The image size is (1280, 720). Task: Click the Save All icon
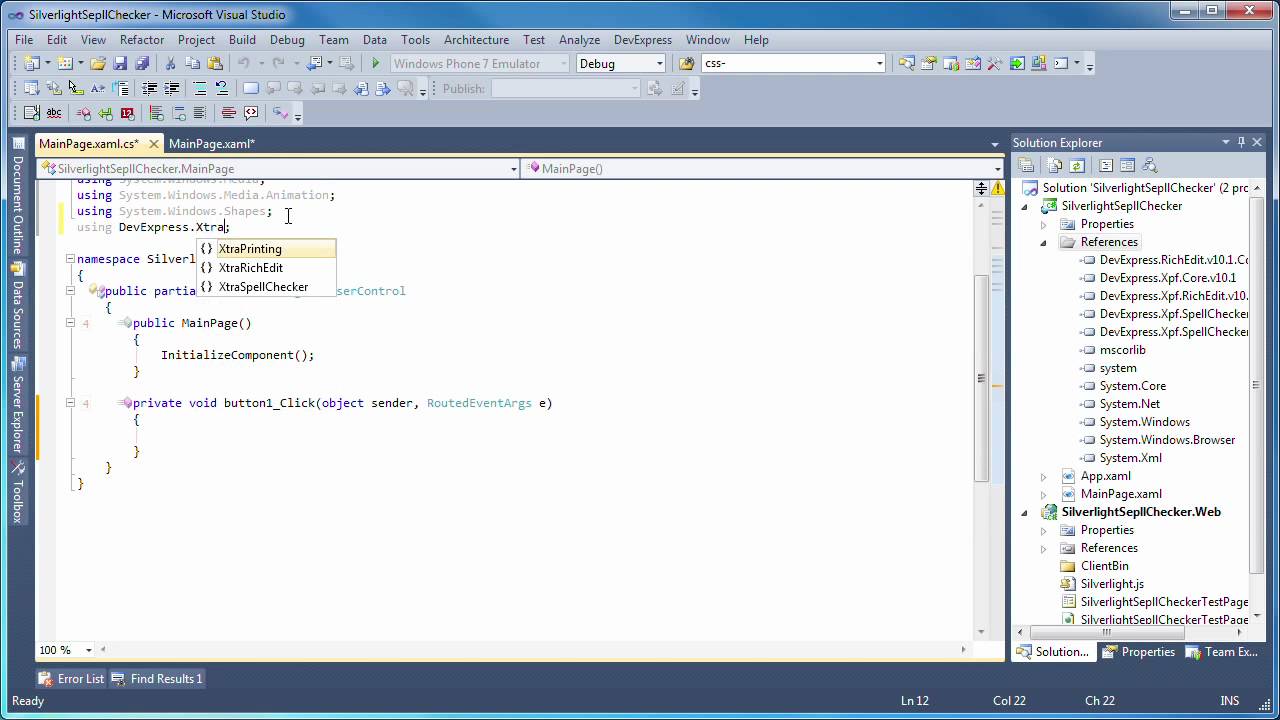142,63
